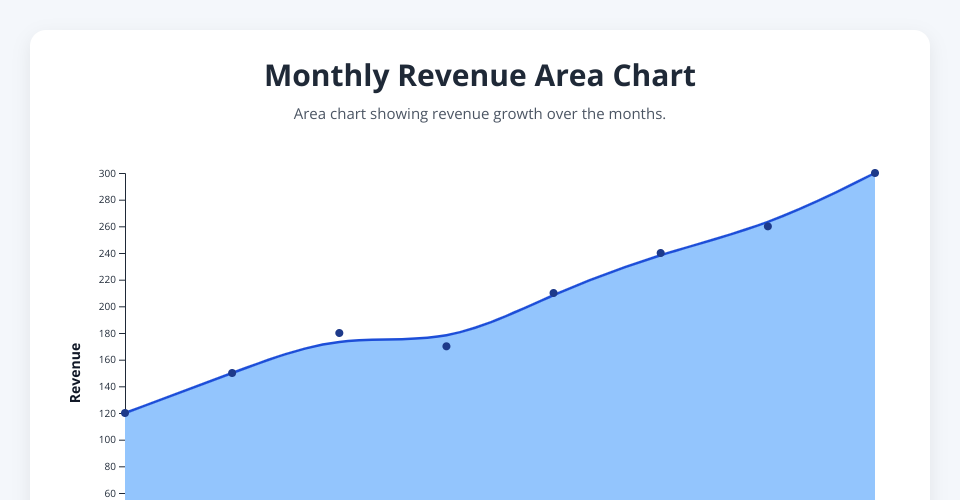Select the 240 tick label on y-axis
The image size is (960, 500).
coord(107,254)
